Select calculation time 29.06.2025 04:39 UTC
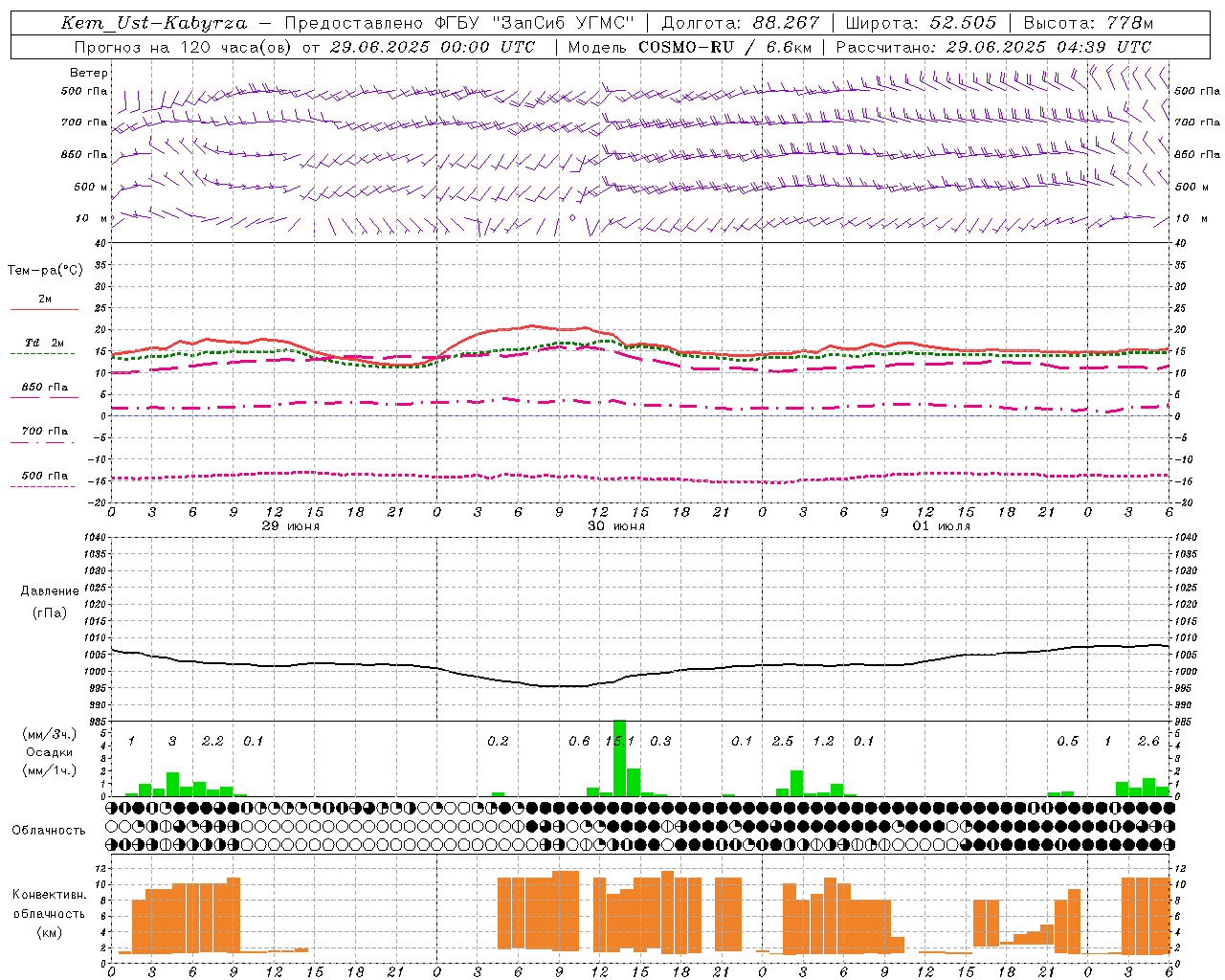The width and height of the screenshot is (1225, 980). point(1048,47)
